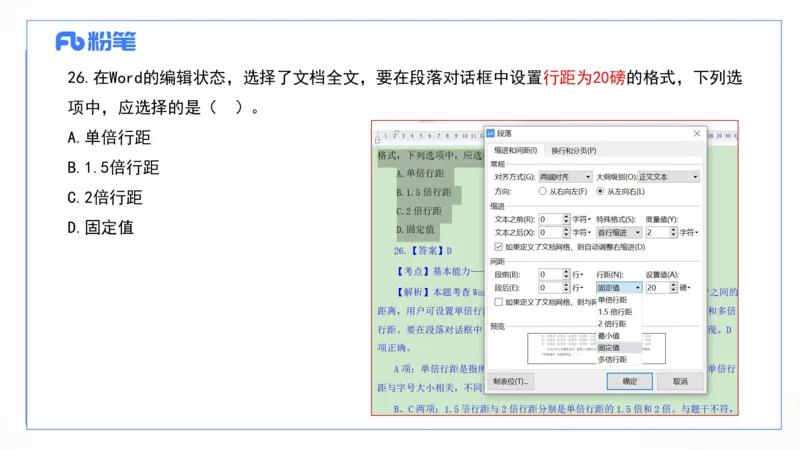Screen dimensions: 800x450
Task: Click the 段后 spacing input field
Action: point(551,288)
